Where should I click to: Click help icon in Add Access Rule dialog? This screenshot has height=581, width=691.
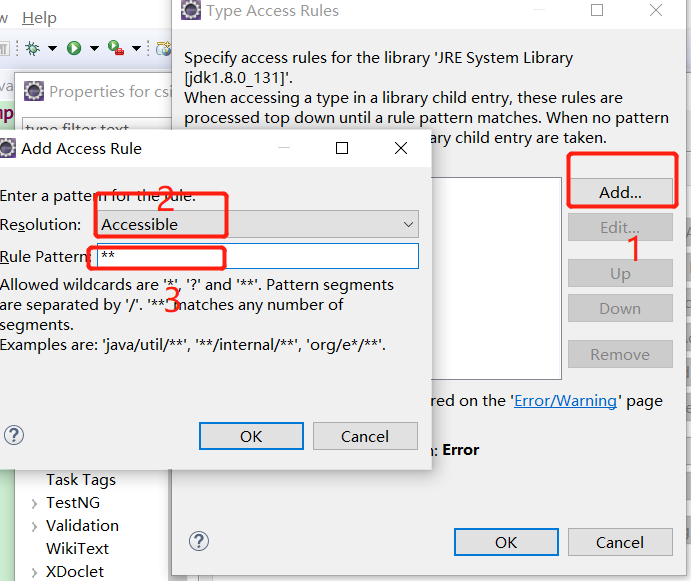click(14, 435)
